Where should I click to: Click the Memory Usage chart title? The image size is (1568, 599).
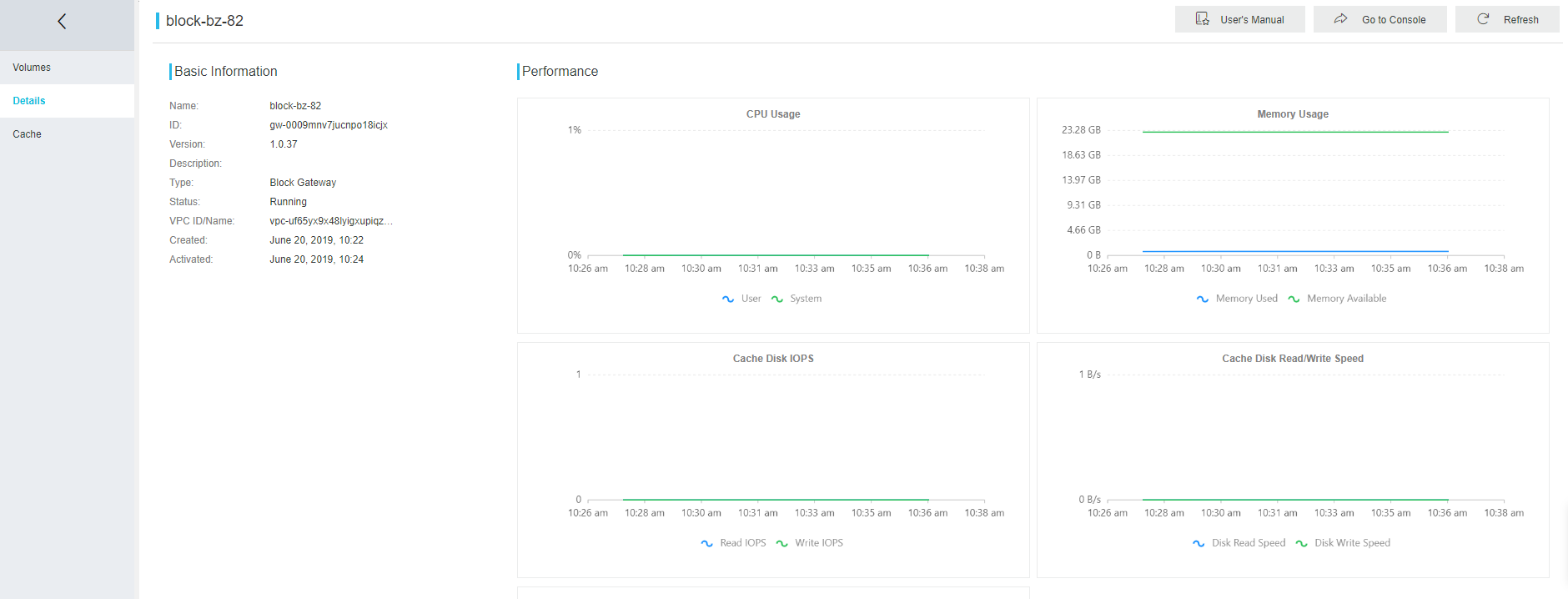[x=1293, y=114]
